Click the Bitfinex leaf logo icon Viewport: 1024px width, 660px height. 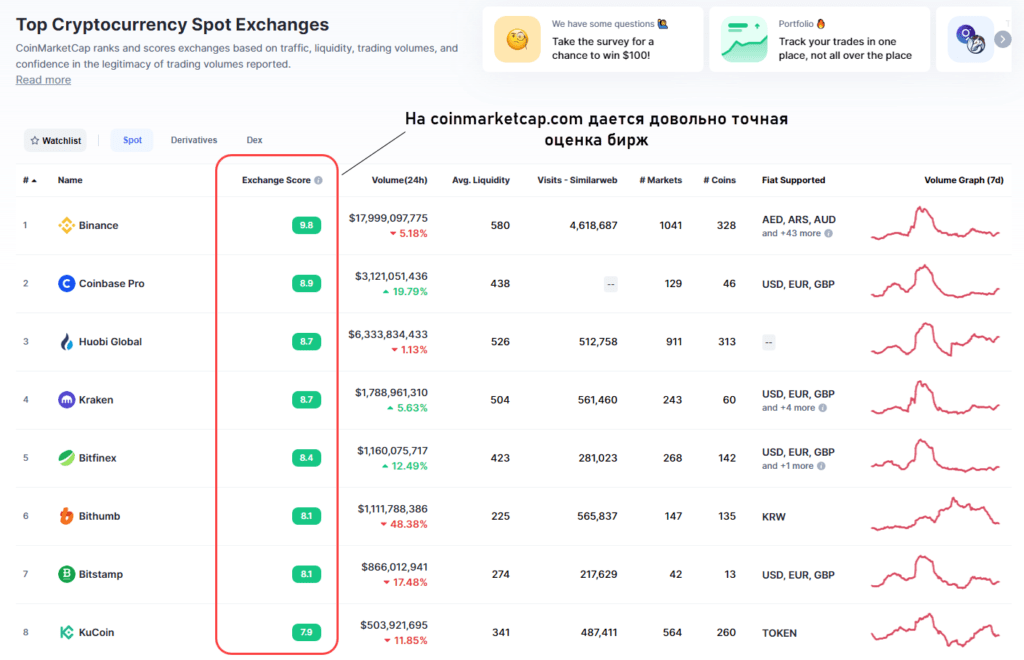[x=67, y=458]
